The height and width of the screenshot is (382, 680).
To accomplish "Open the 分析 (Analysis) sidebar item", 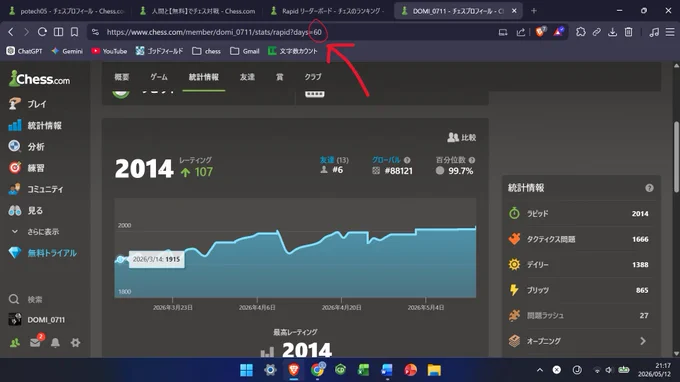I will [26, 147].
